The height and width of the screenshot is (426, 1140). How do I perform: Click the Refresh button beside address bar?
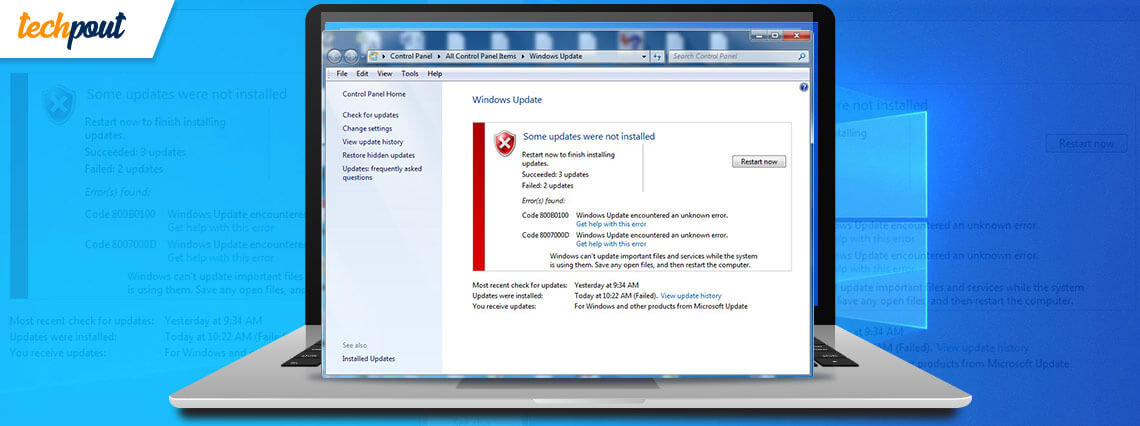pos(657,56)
